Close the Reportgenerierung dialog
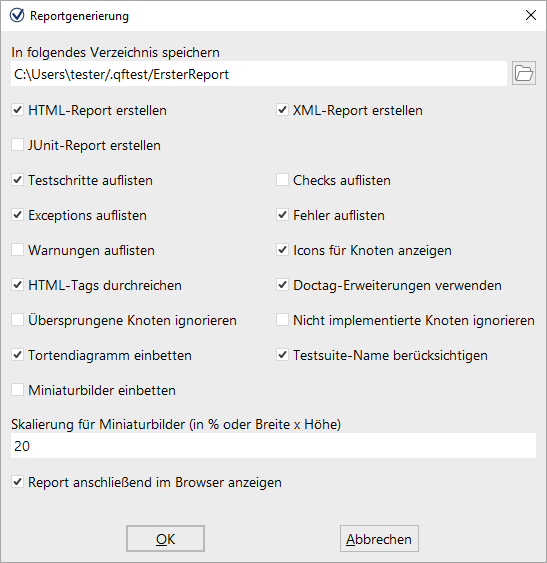Image resolution: width=547 pixels, height=563 pixels. (x=530, y=15)
